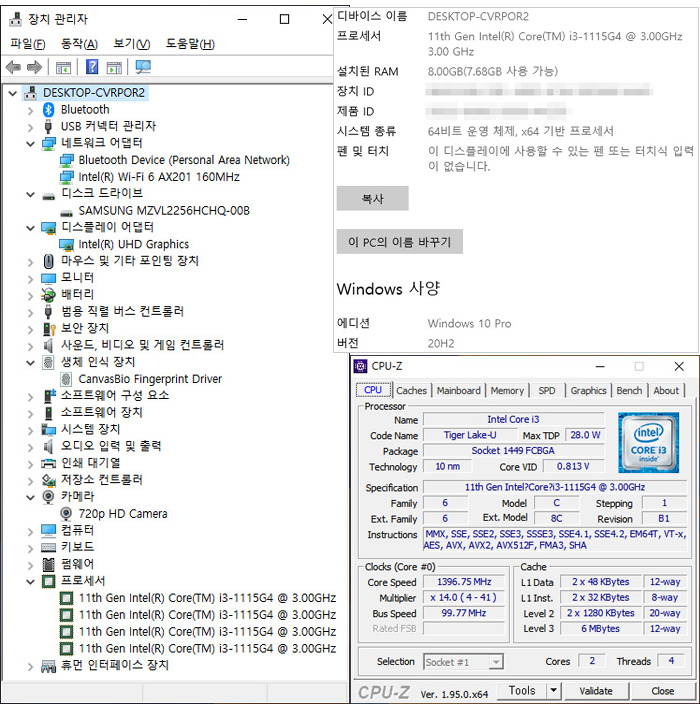Open the 도움말(H) menu
Viewport: 700px width, 709px height.
coord(190,43)
